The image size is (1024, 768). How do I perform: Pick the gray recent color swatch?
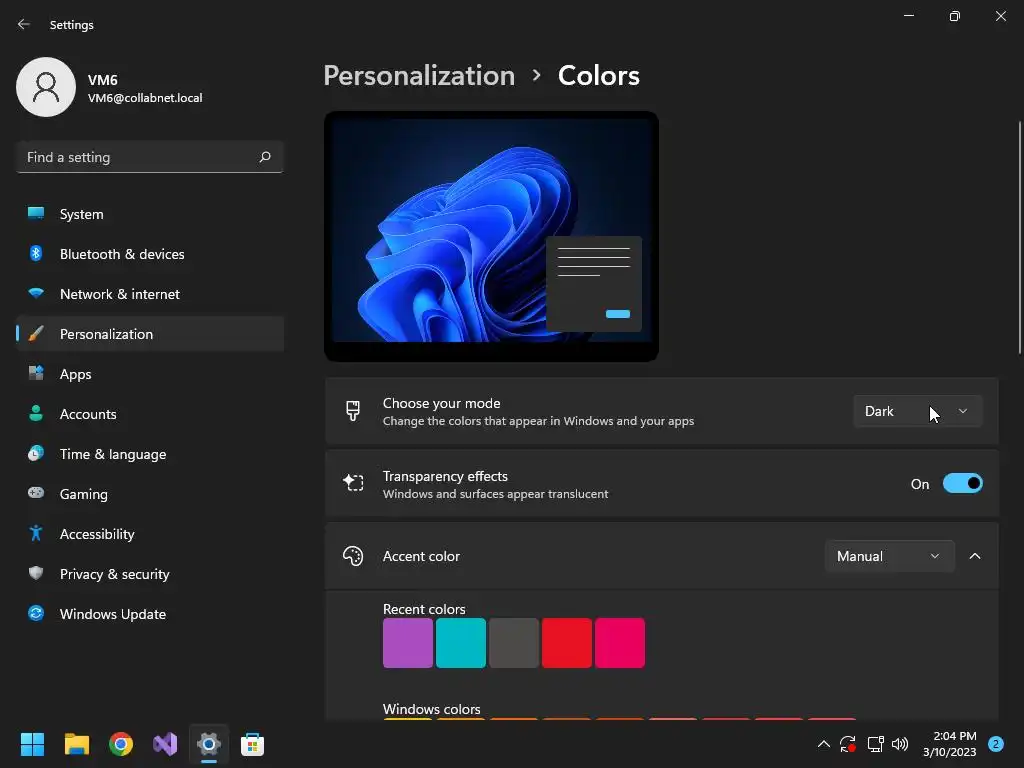click(x=514, y=643)
